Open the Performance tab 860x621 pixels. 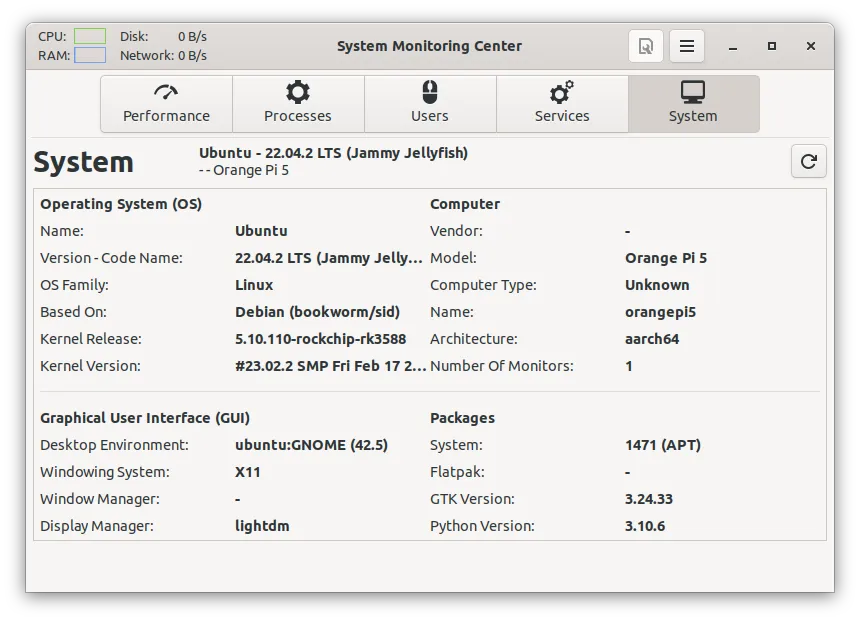coord(166,104)
